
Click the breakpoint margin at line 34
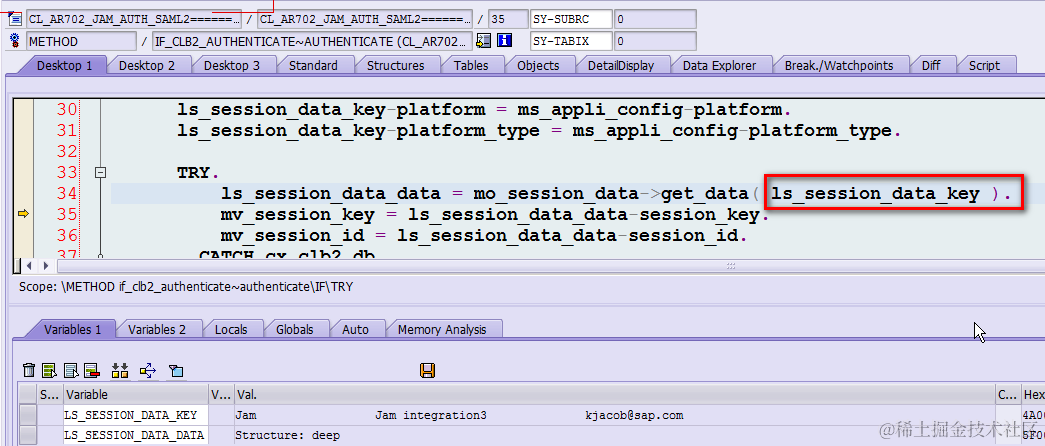pyautogui.click(x=23, y=193)
